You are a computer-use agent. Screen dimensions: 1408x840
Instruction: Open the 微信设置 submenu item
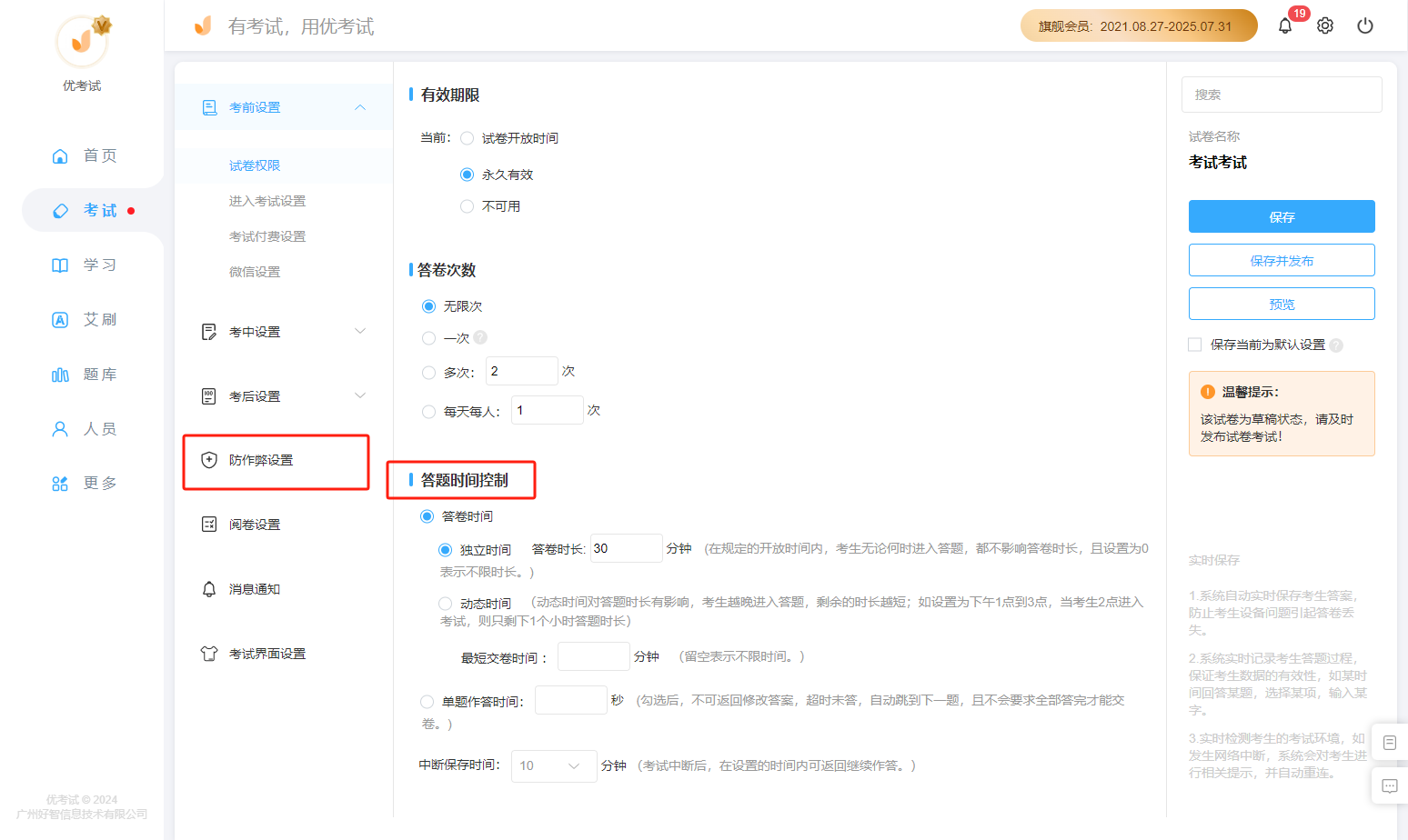[255, 272]
